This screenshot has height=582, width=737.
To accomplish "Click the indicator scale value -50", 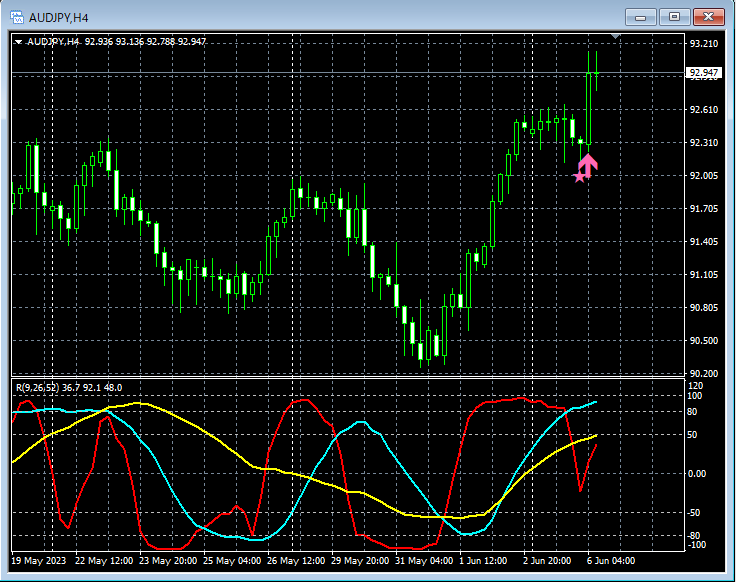I will pos(694,512).
